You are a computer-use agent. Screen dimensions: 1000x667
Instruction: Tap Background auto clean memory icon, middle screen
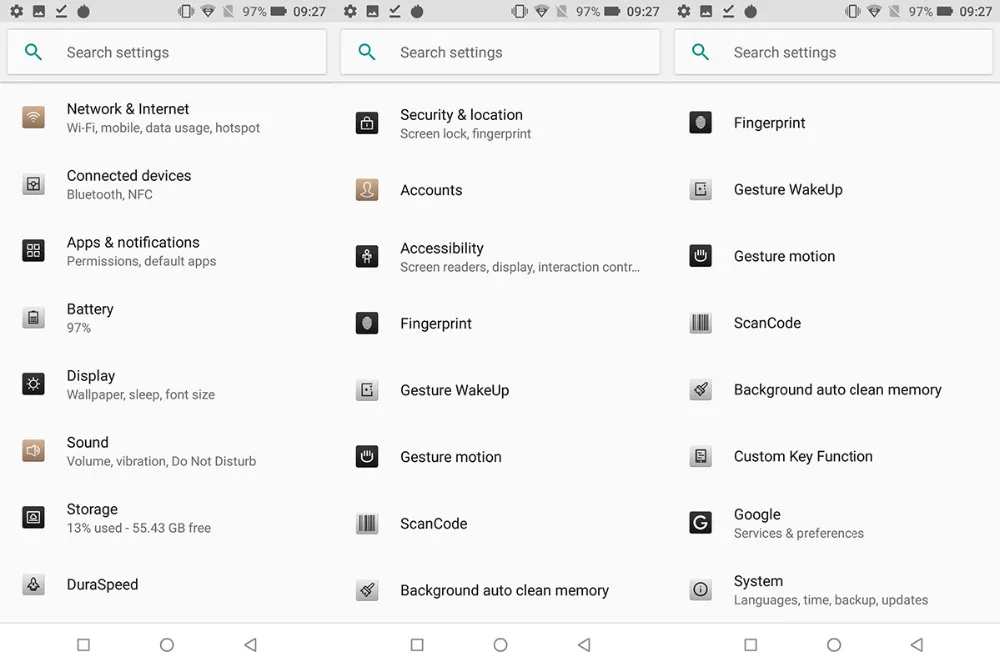(x=367, y=590)
